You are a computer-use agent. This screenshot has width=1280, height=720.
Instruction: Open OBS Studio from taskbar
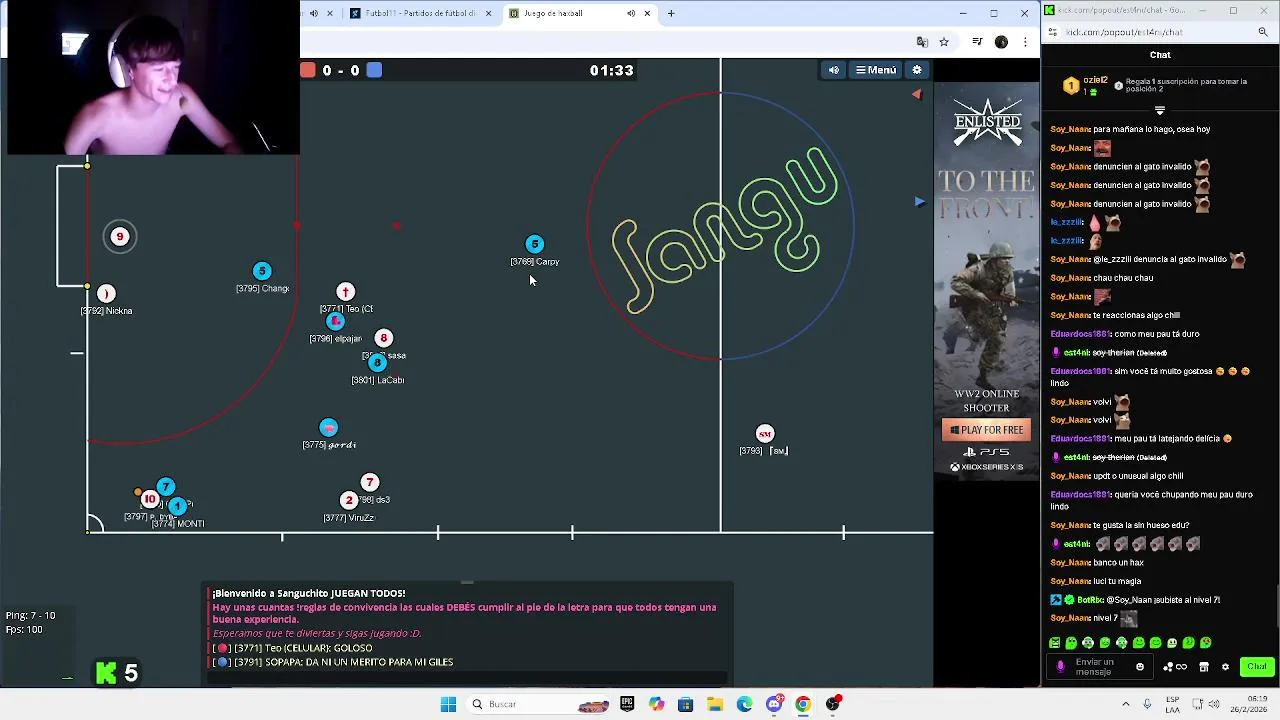(832, 704)
